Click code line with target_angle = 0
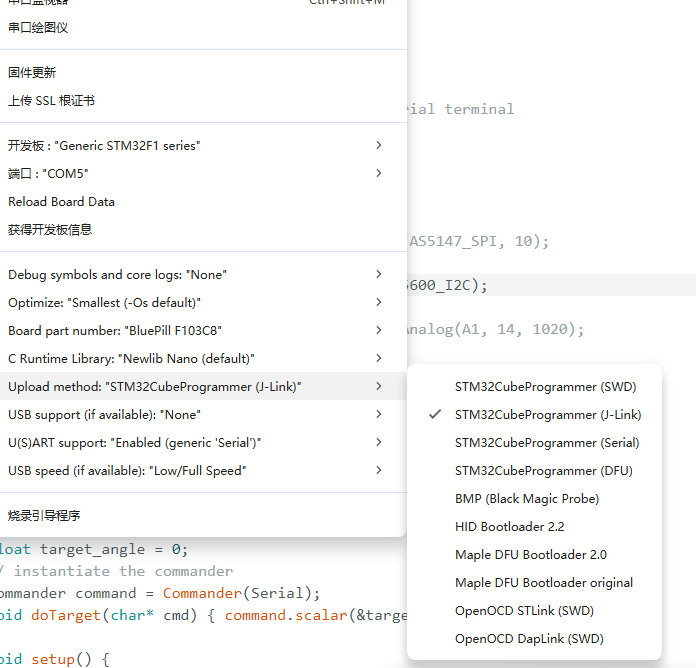Screen dimensions: 696x668 coord(94,549)
